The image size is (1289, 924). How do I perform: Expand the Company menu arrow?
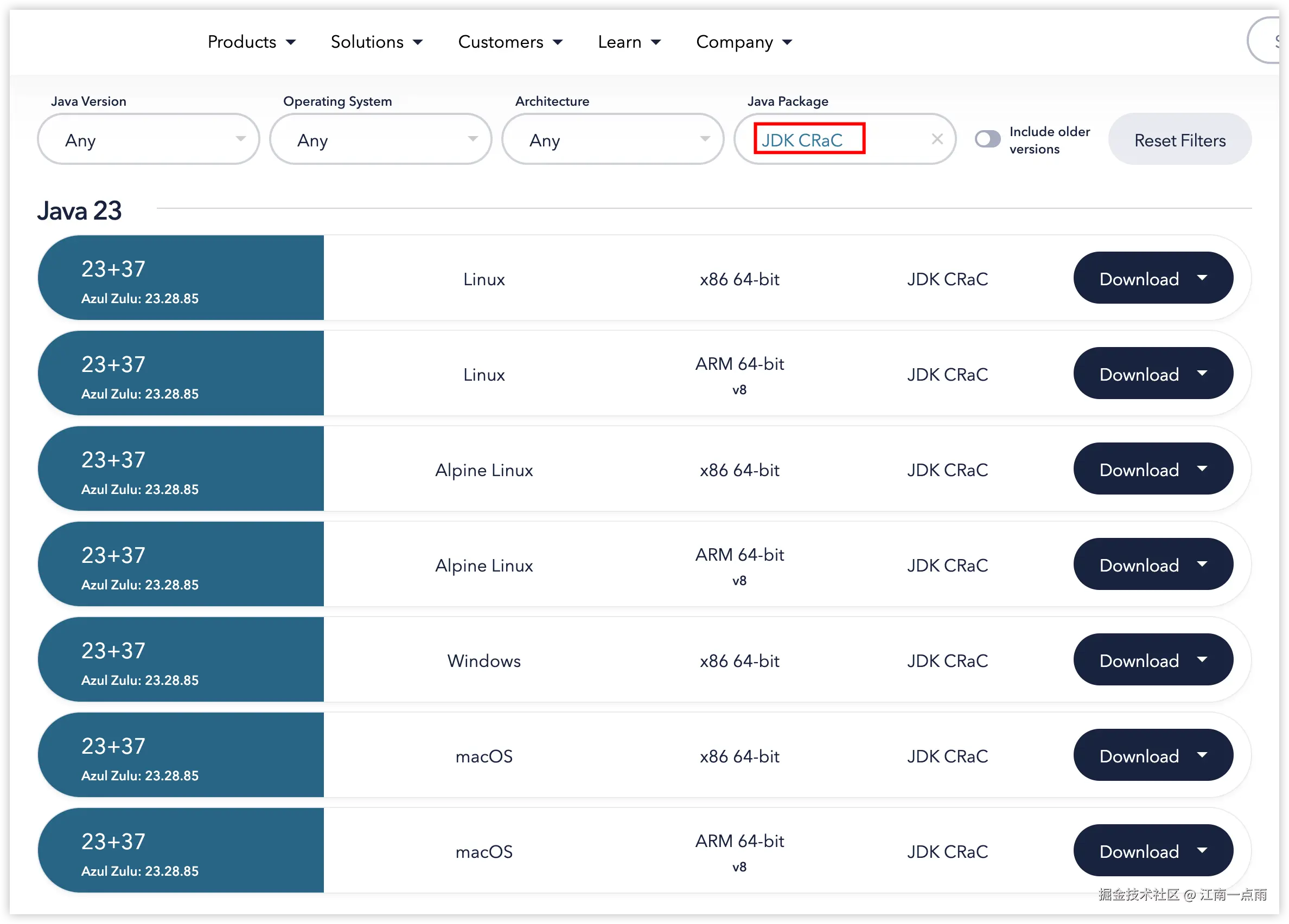click(787, 43)
